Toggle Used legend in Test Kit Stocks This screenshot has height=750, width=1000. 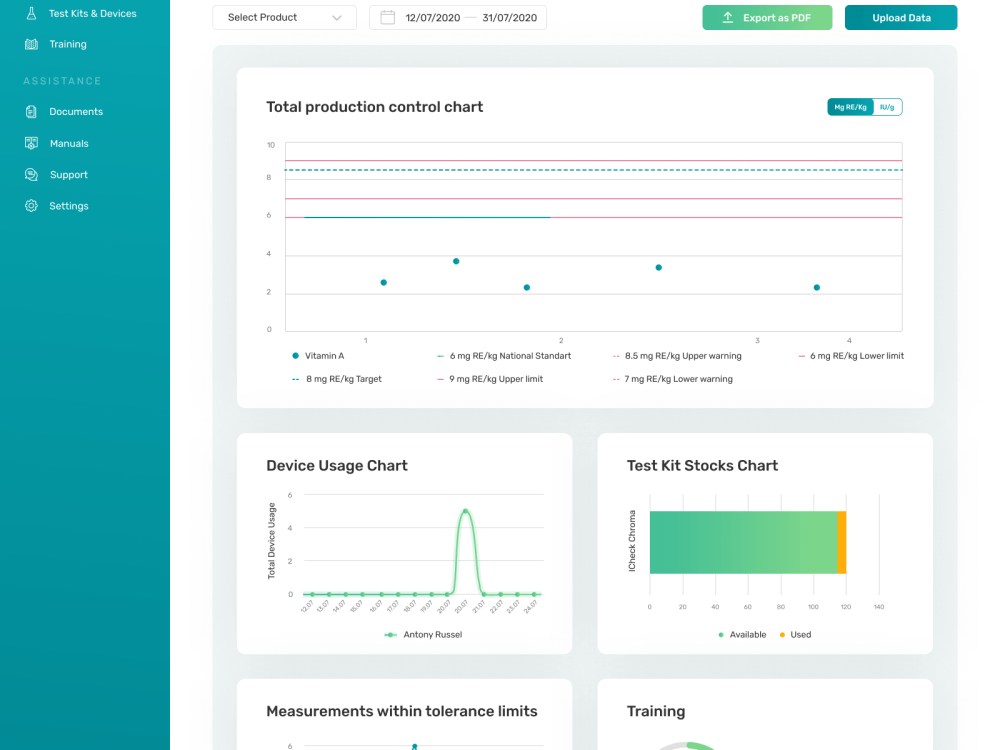coord(795,635)
